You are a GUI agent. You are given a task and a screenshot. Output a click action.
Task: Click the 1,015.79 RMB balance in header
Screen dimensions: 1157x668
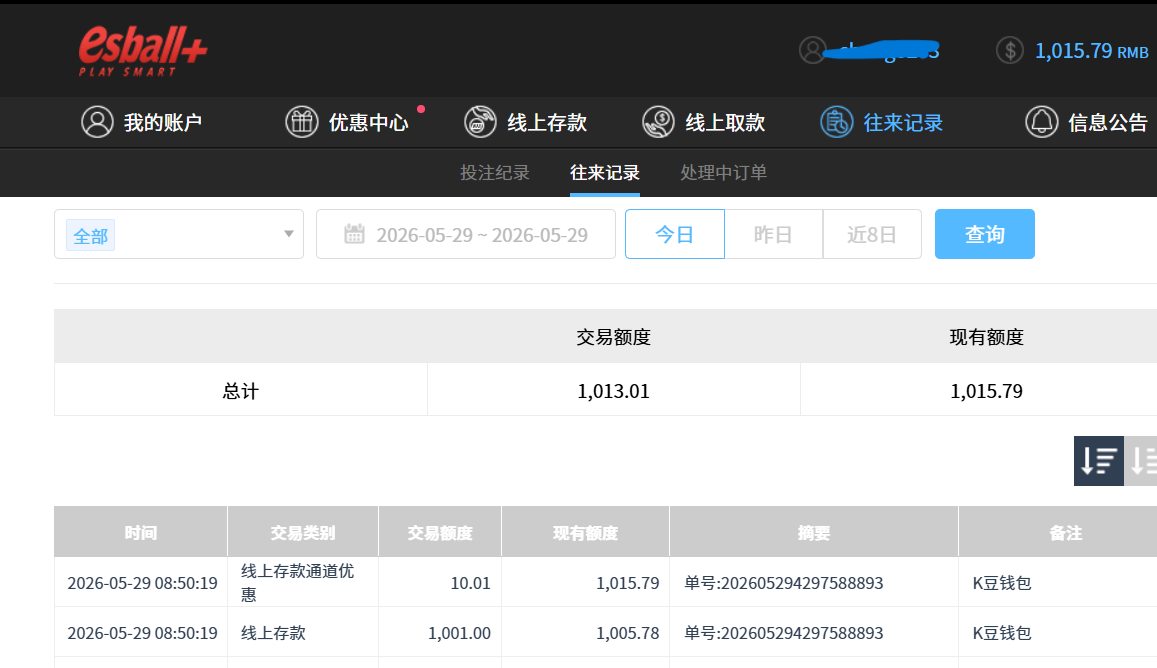tap(1091, 51)
